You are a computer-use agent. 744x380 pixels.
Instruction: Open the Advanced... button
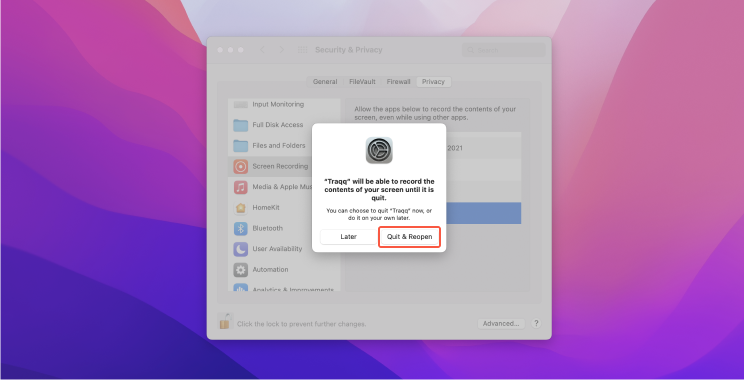501,324
